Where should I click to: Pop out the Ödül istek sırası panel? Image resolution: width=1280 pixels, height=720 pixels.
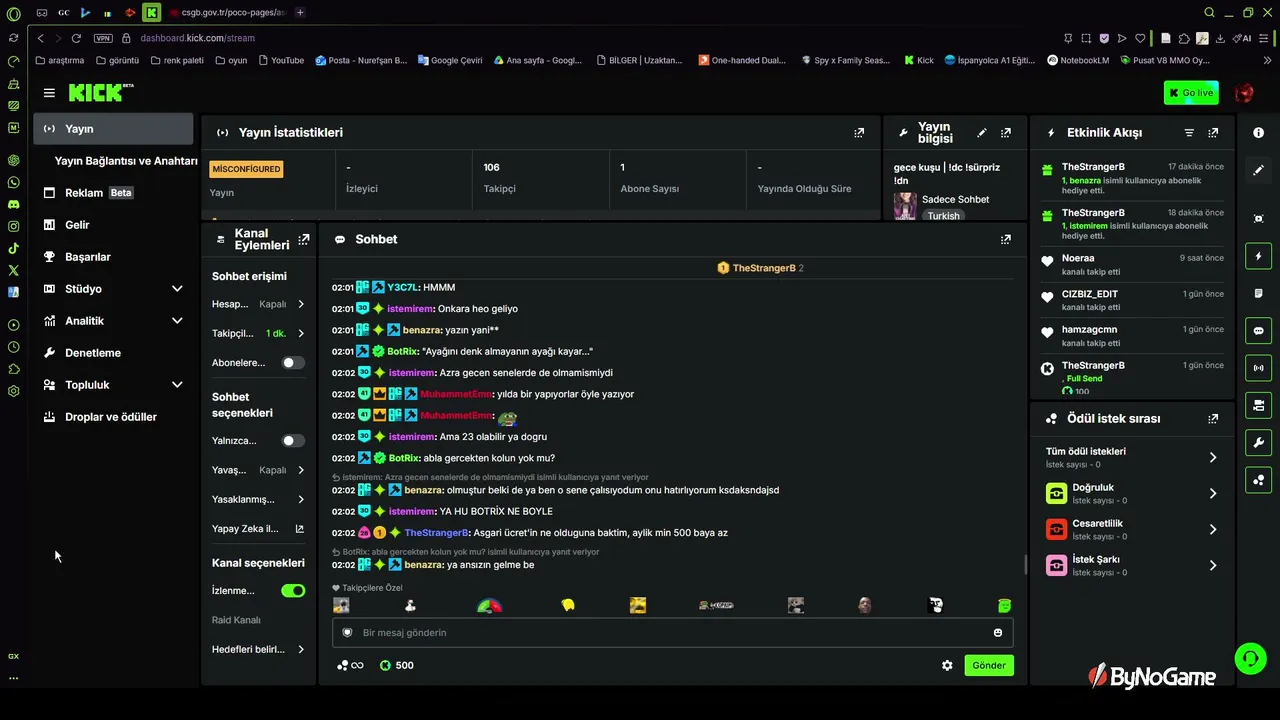click(x=1213, y=419)
